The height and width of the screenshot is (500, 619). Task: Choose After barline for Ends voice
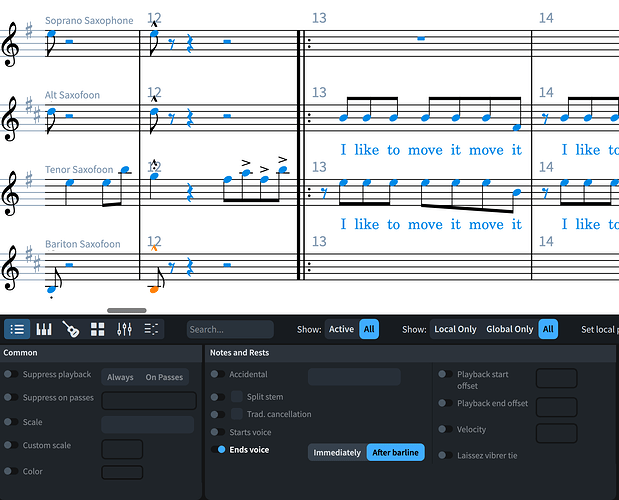pos(396,452)
